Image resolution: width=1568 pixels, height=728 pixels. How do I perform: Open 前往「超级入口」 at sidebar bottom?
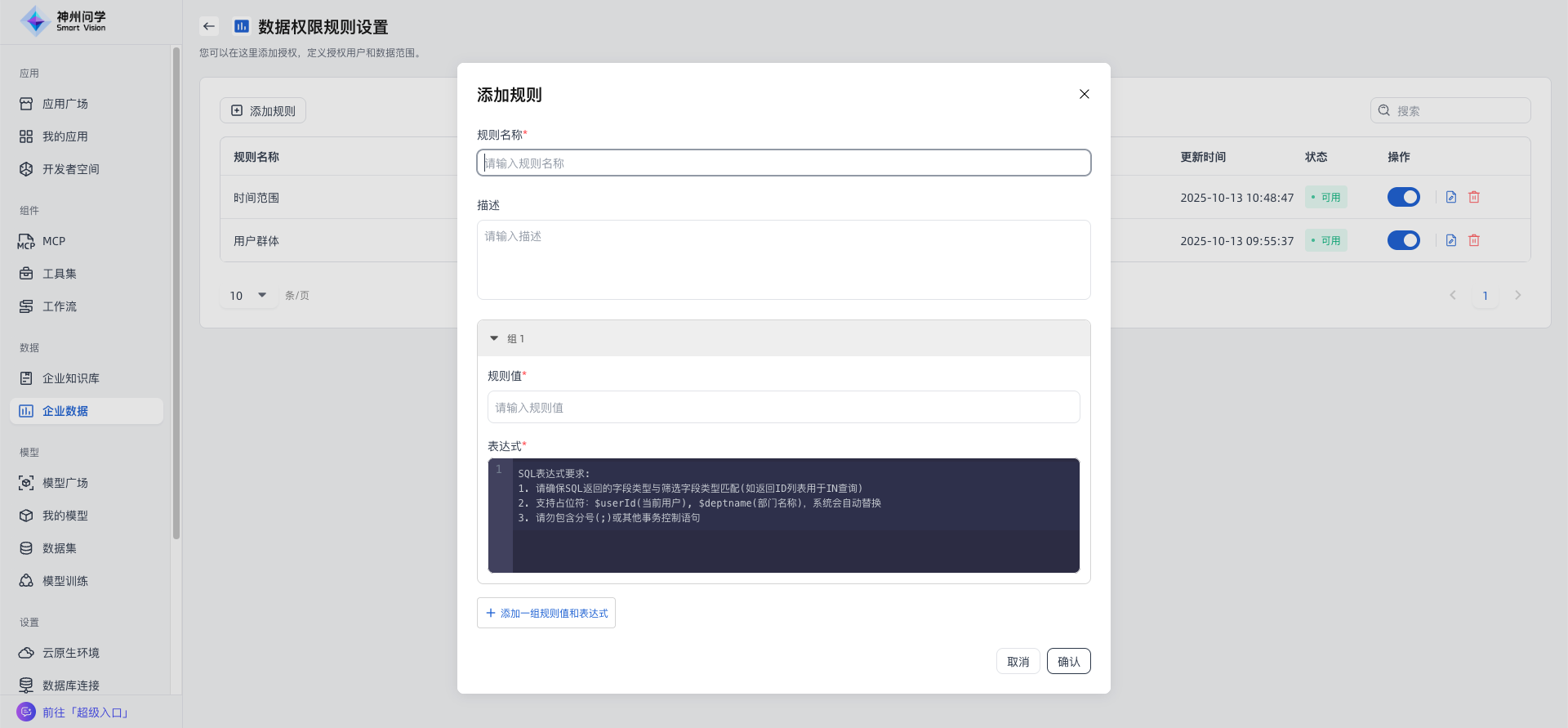coord(86,712)
